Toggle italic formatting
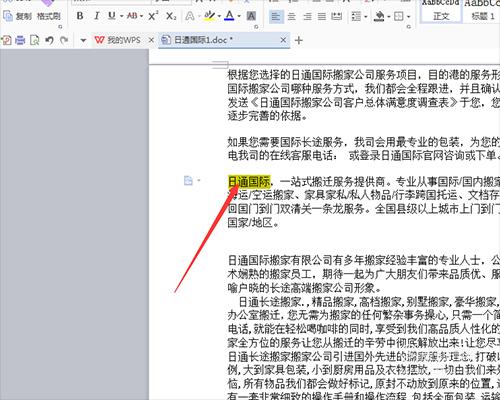Image resolution: width=500 pixels, height=400 pixels. click(97, 16)
